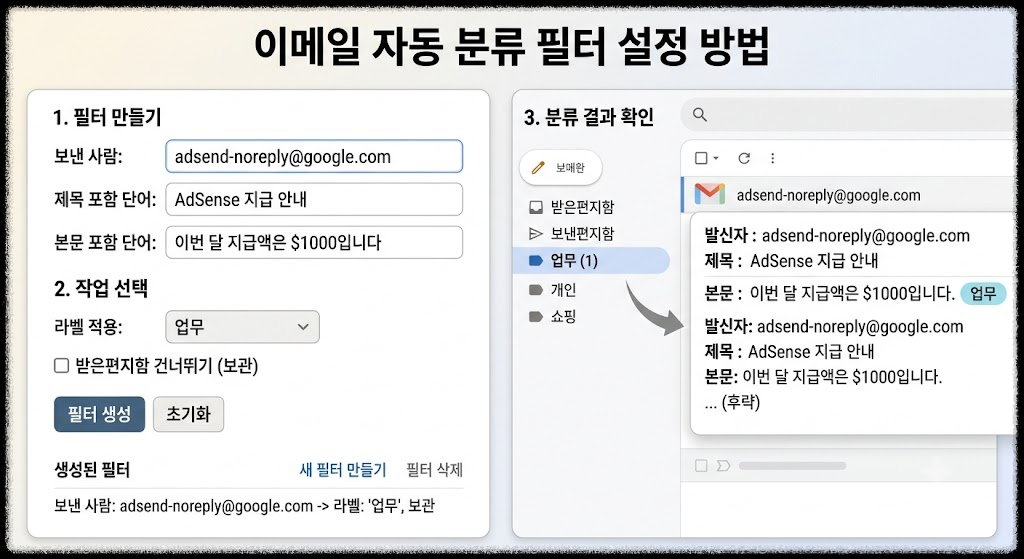
Task: Open the 보낸편지함 folder
Action: pos(572,234)
